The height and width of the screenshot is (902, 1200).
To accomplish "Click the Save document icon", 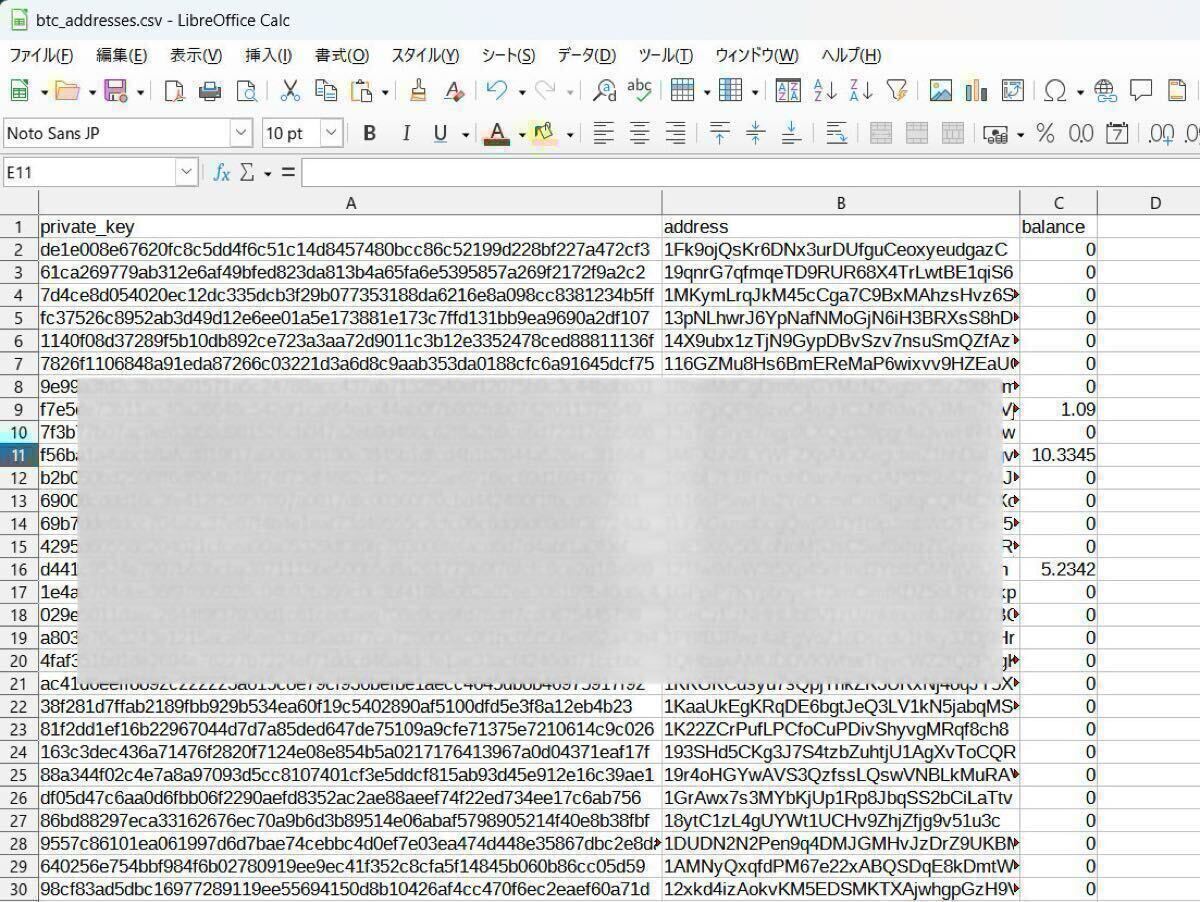I will 116,92.
